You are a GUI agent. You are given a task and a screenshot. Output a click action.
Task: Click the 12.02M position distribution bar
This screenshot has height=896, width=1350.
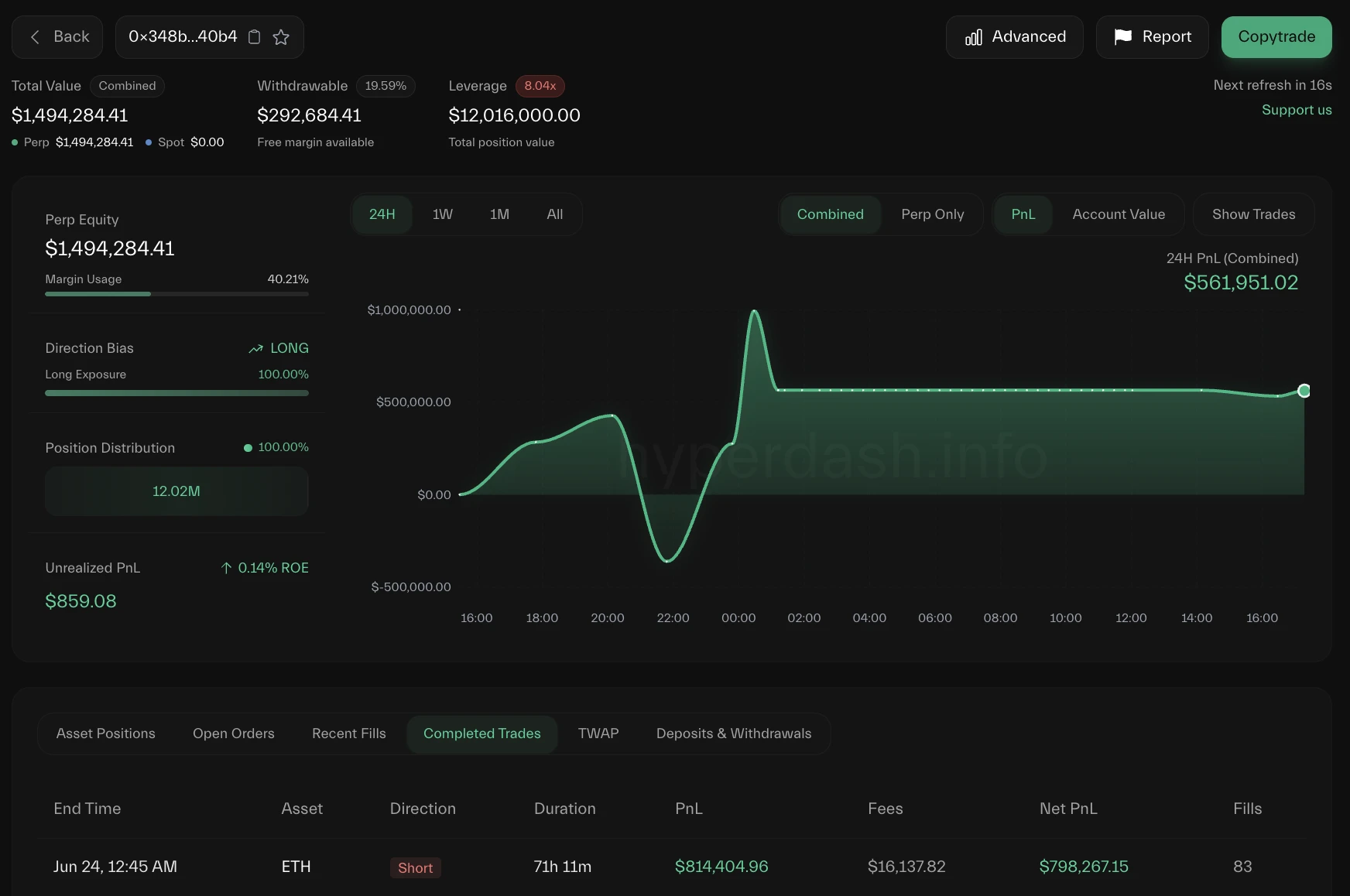(176, 491)
